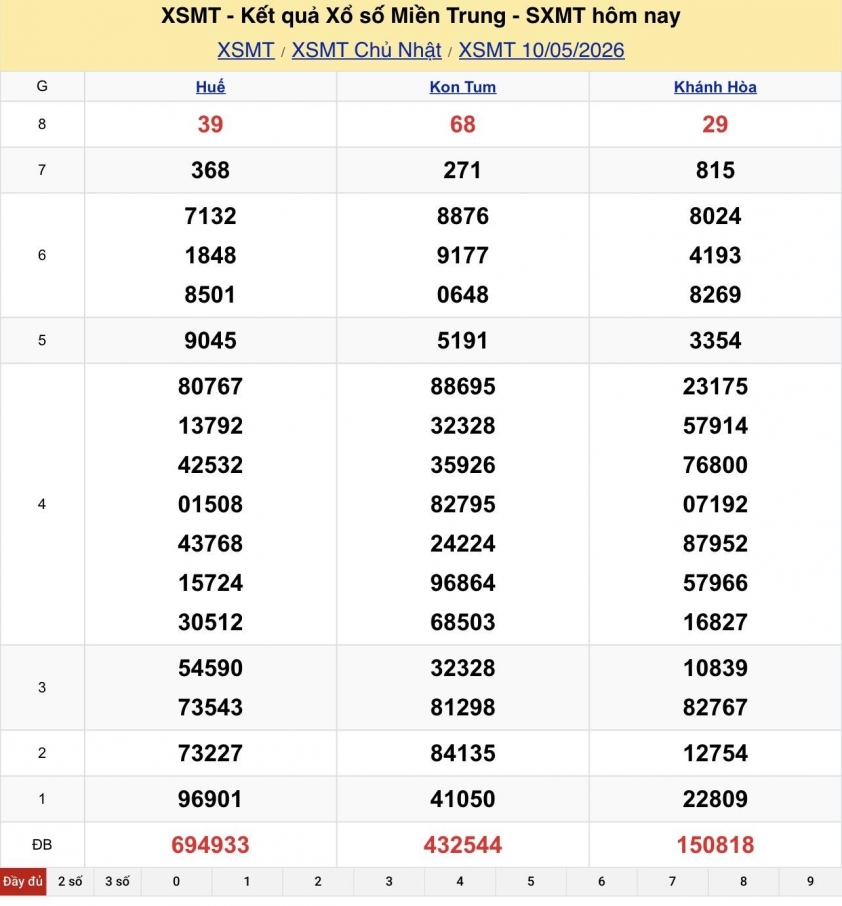
Task: Click Kon Tum prize 5 number 5191
Action: click(463, 341)
